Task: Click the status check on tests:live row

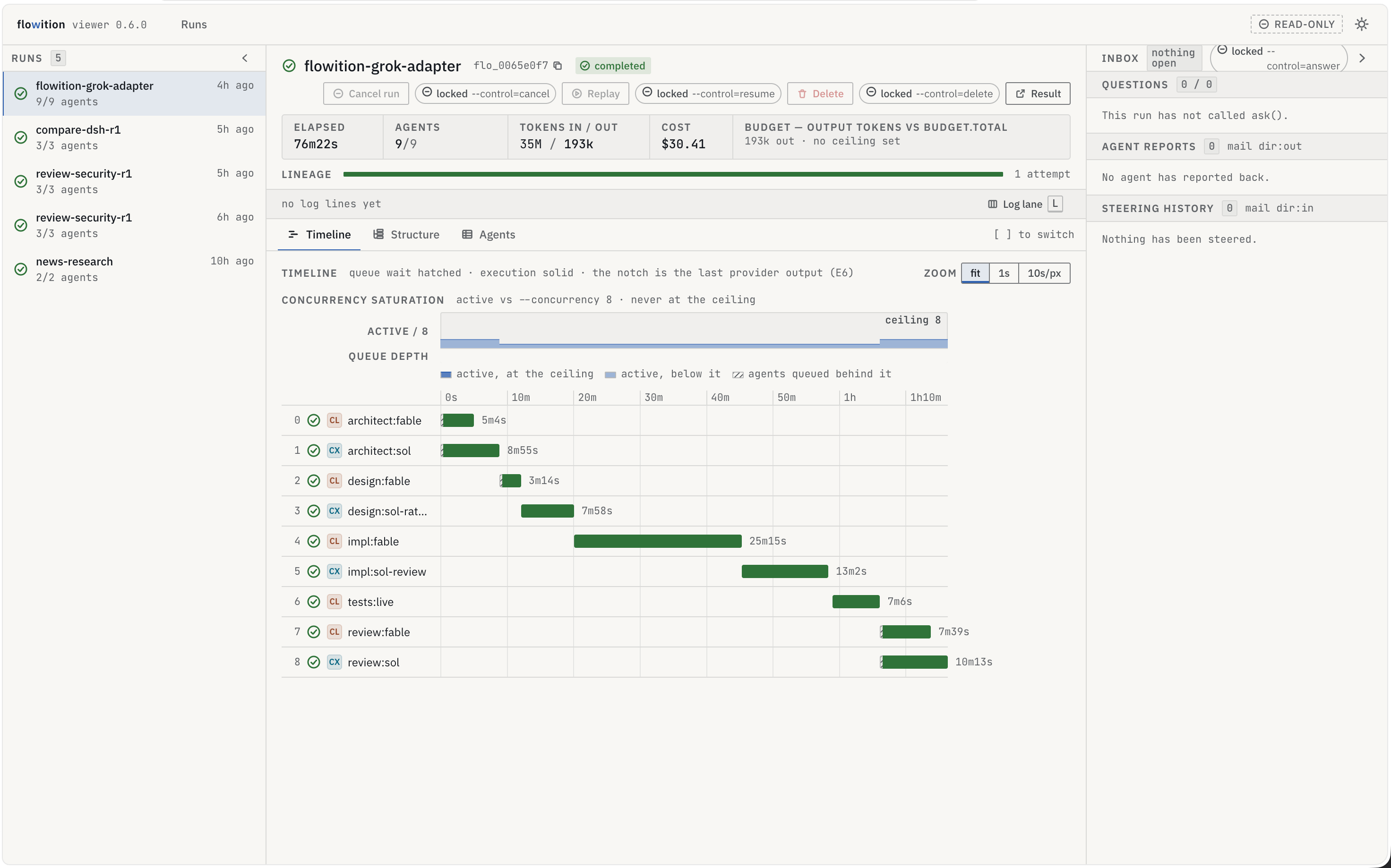Action: (x=314, y=602)
